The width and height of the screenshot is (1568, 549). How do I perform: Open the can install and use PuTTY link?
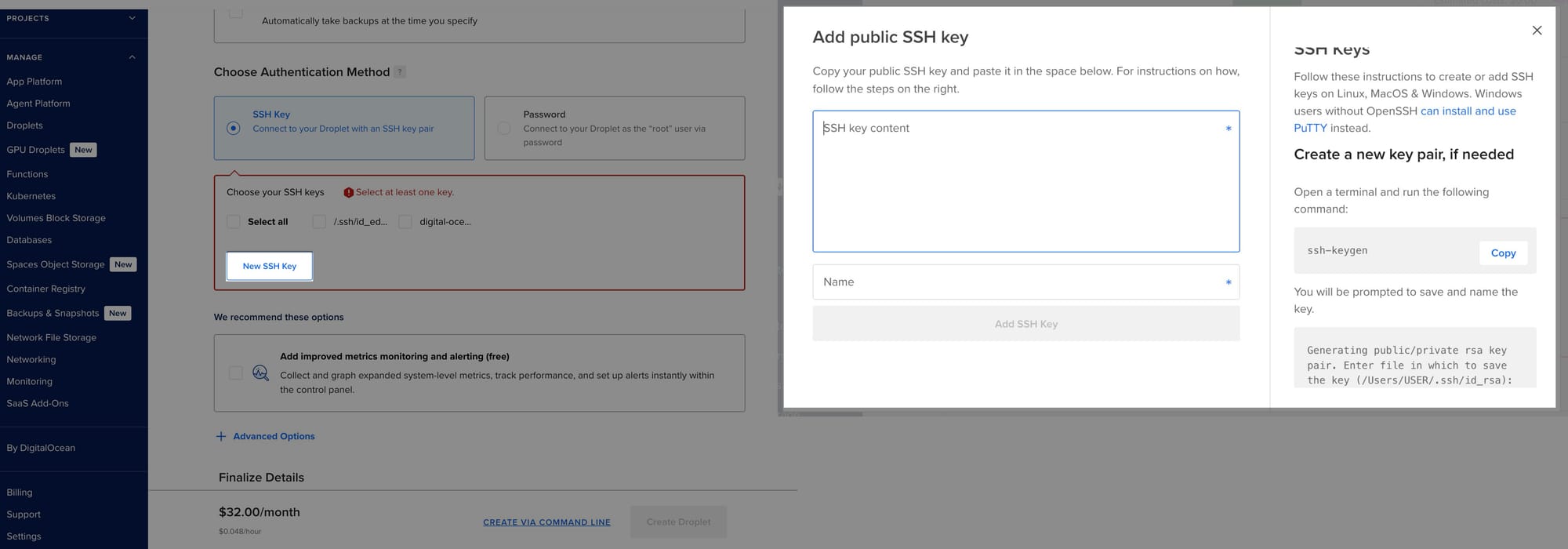click(x=1468, y=111)
